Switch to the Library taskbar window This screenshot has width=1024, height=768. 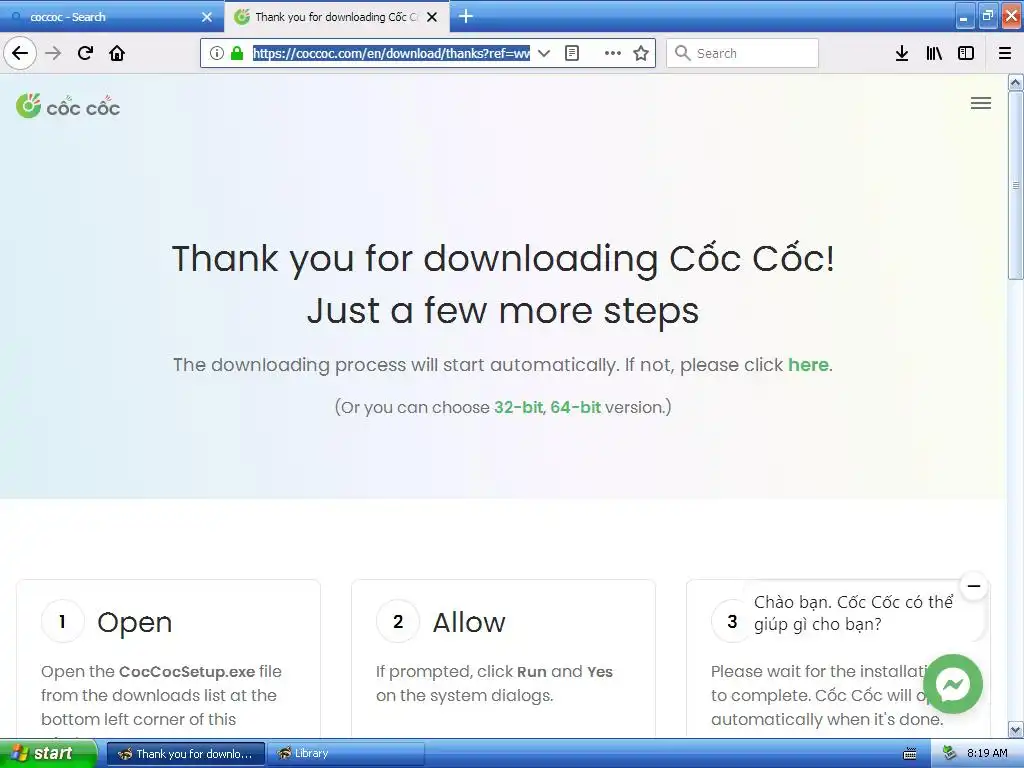tap(345, 754)
